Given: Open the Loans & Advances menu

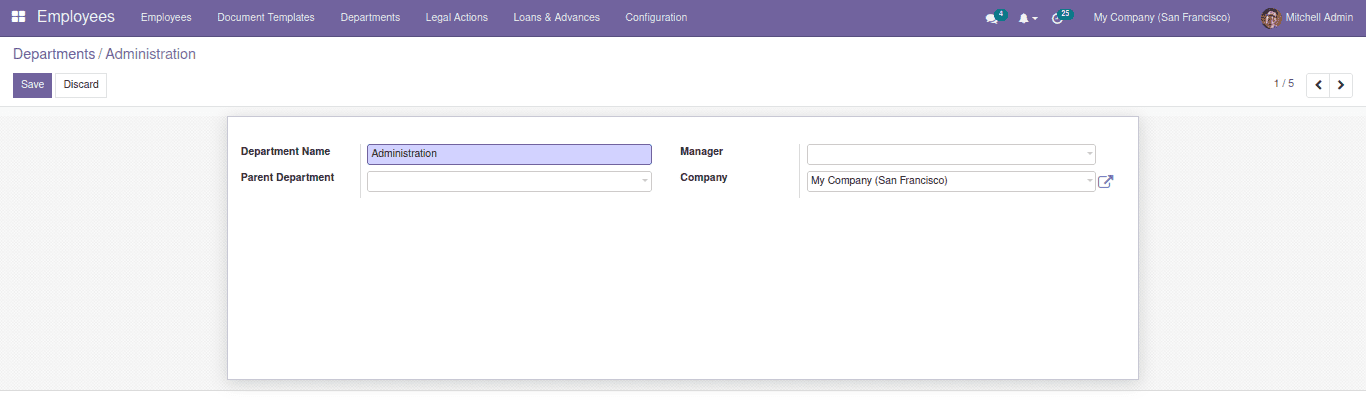Looking at the screenshot, I should tap(556, 18).
